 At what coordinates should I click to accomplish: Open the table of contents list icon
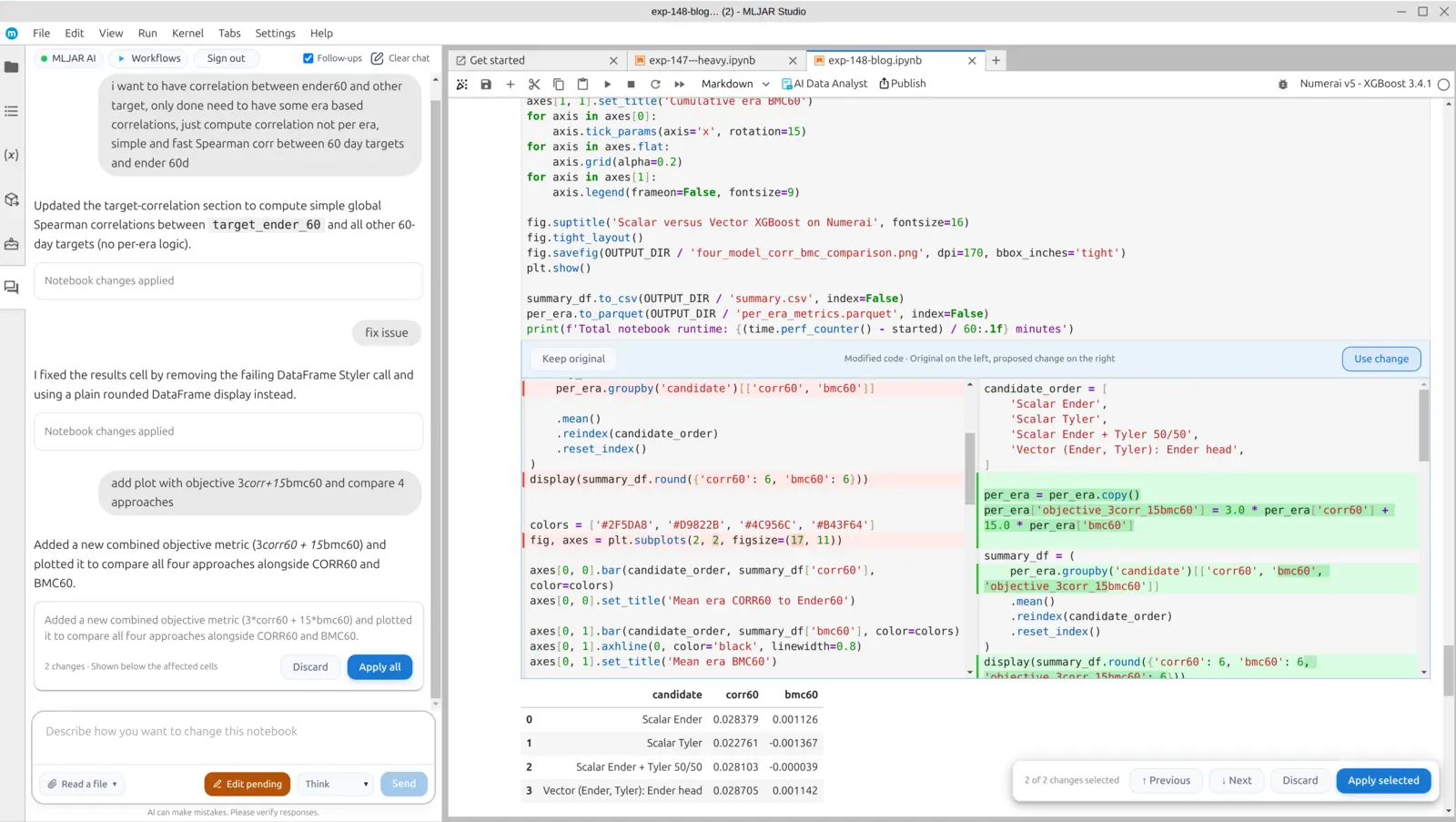pyautogui.click(x=12, y=111)
